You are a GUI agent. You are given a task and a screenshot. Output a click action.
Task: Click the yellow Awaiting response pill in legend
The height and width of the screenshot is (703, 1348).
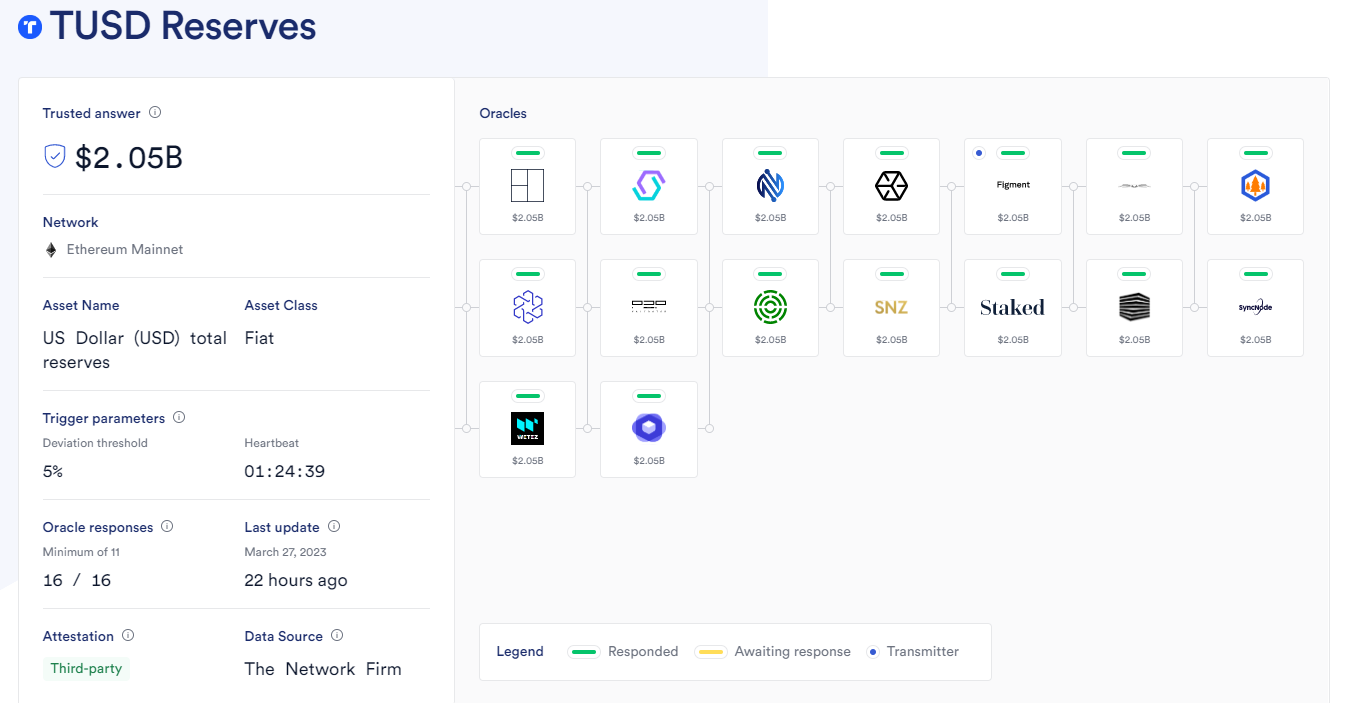(710, 652)
